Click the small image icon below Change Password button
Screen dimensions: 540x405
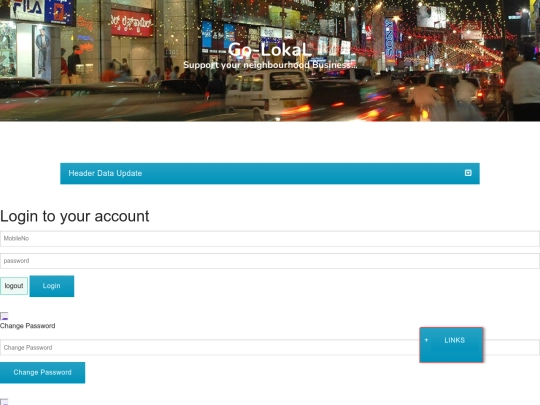[x=4, y=402]
